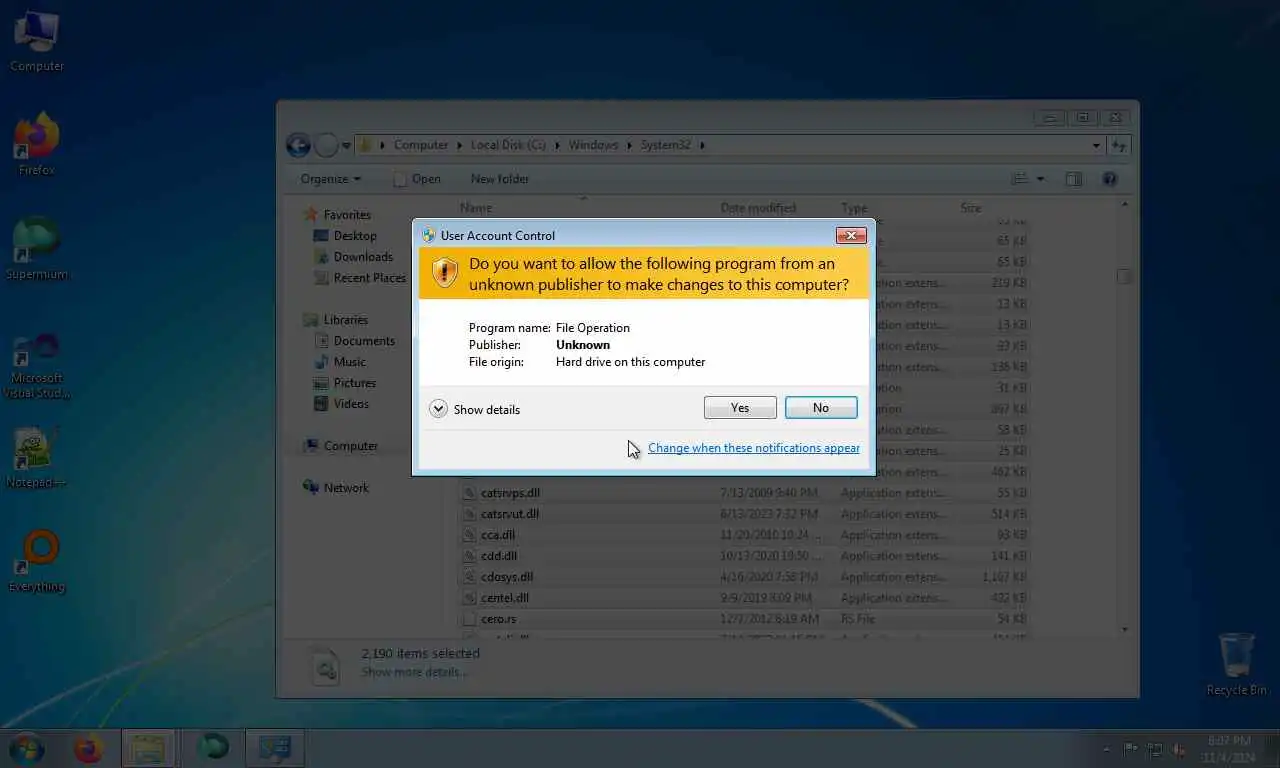Click the Firefox taskbar icon

point(88,748)
